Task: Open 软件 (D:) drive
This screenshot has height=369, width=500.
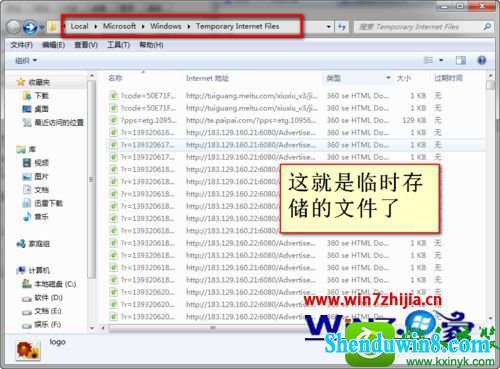Action: [x=48, y=297]
